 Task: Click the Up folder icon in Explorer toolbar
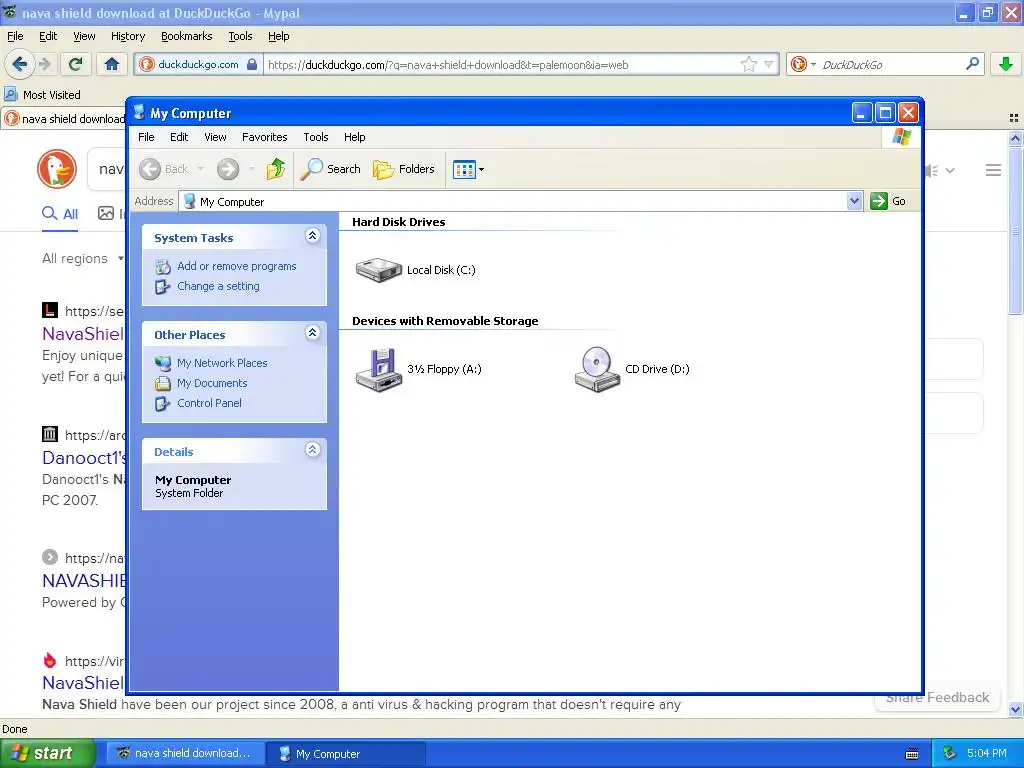point(276,169)
